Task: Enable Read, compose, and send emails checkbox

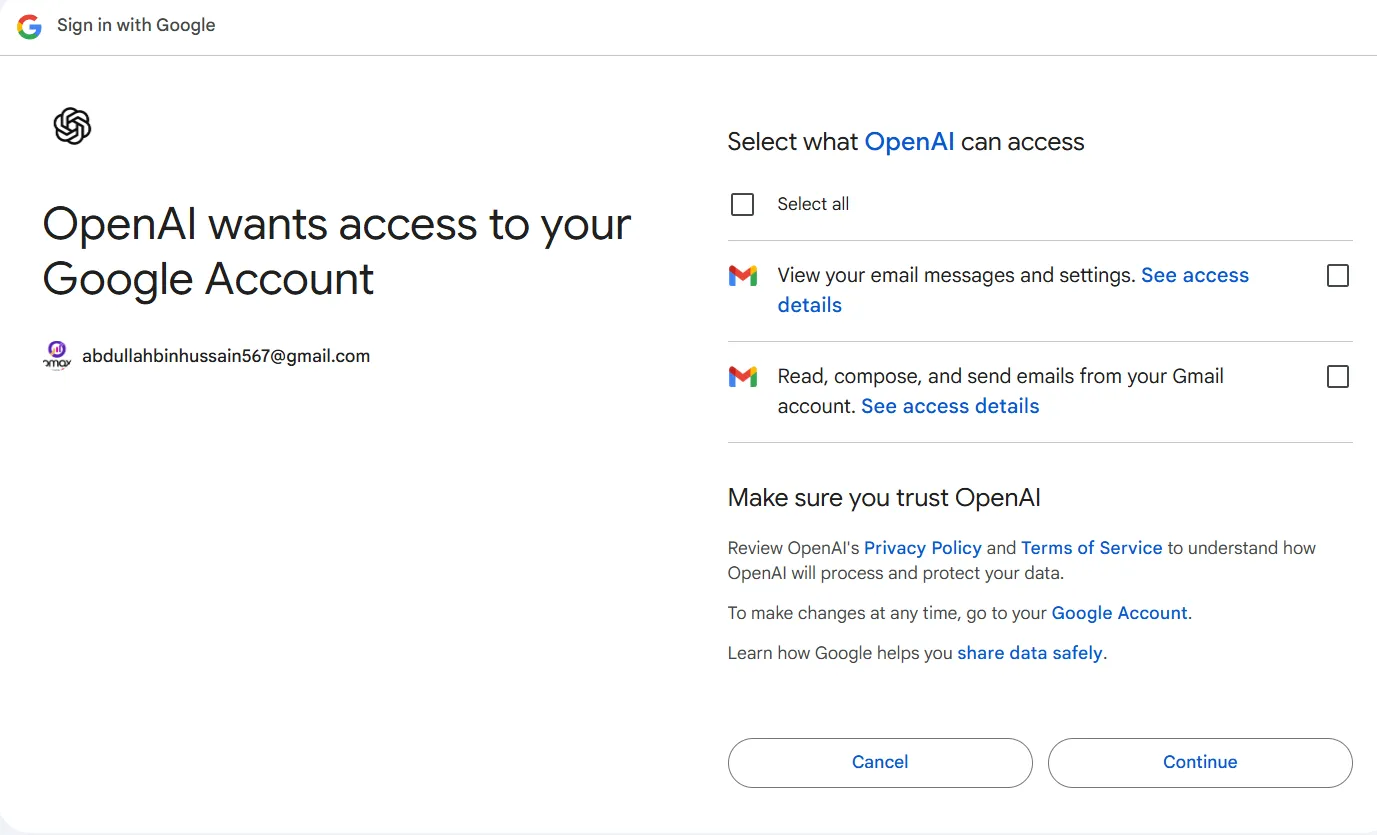Action: pos(1337,376)
